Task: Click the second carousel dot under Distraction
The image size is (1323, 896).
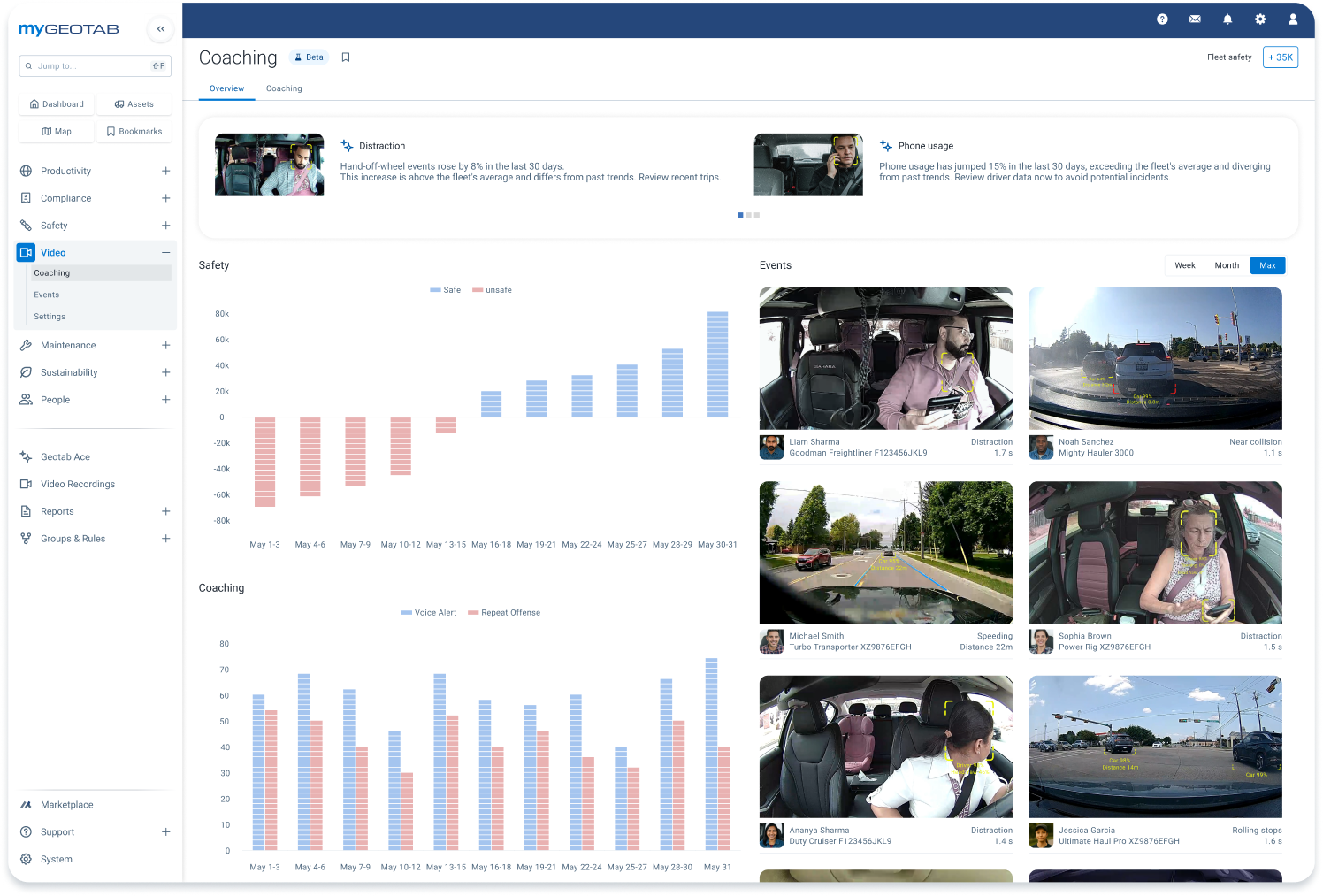Action: [748, 215]
